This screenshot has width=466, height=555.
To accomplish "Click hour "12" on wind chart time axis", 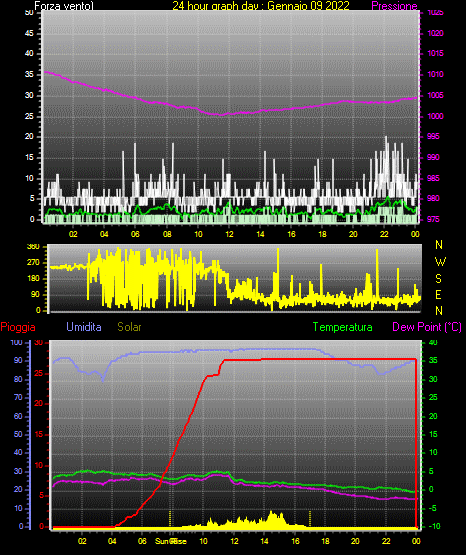I will pos(229,234).
